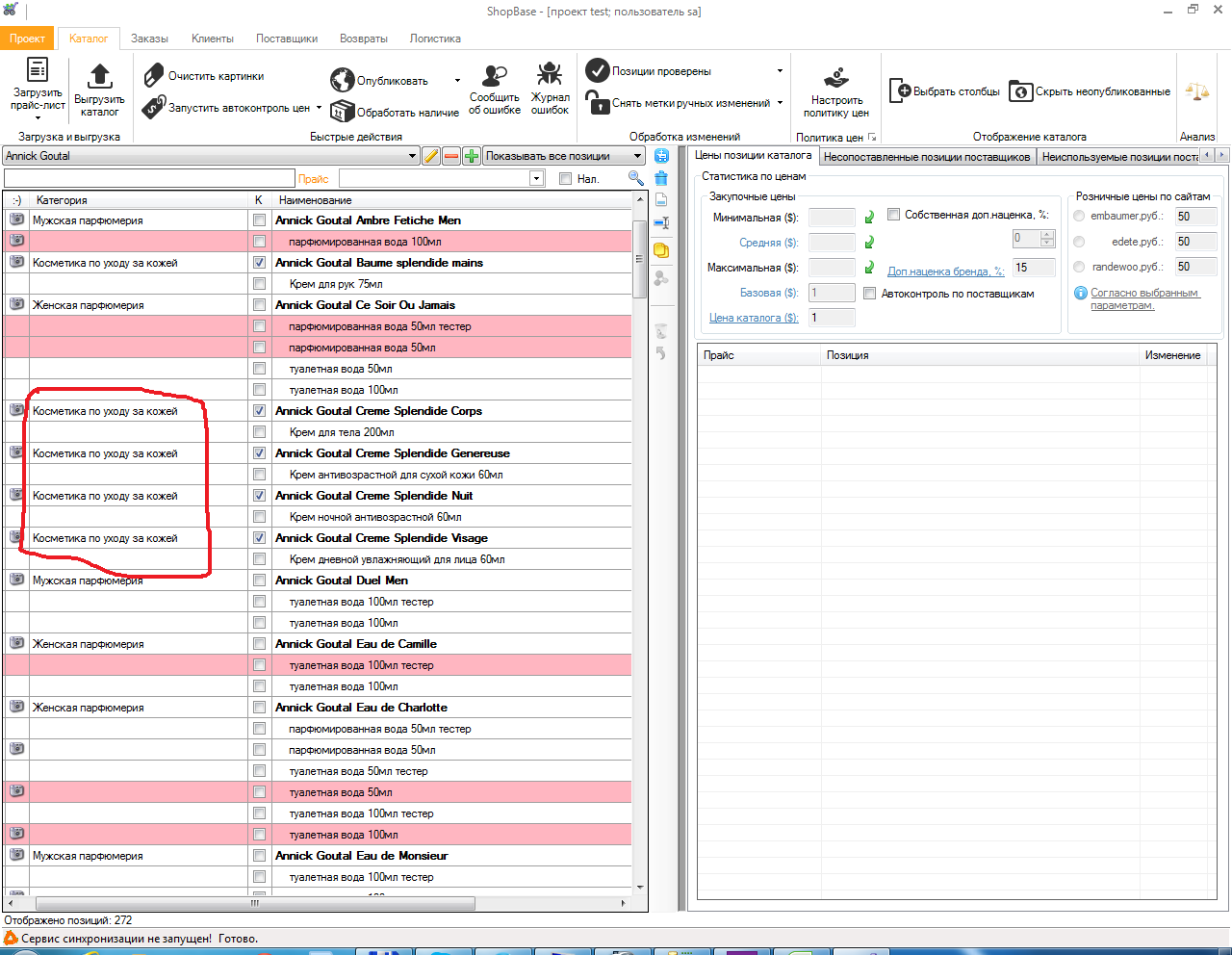Enable Автоконтроль по поставщикам checkbox
This screenshot has height=955, width=1232.
[x=869, y=294]
